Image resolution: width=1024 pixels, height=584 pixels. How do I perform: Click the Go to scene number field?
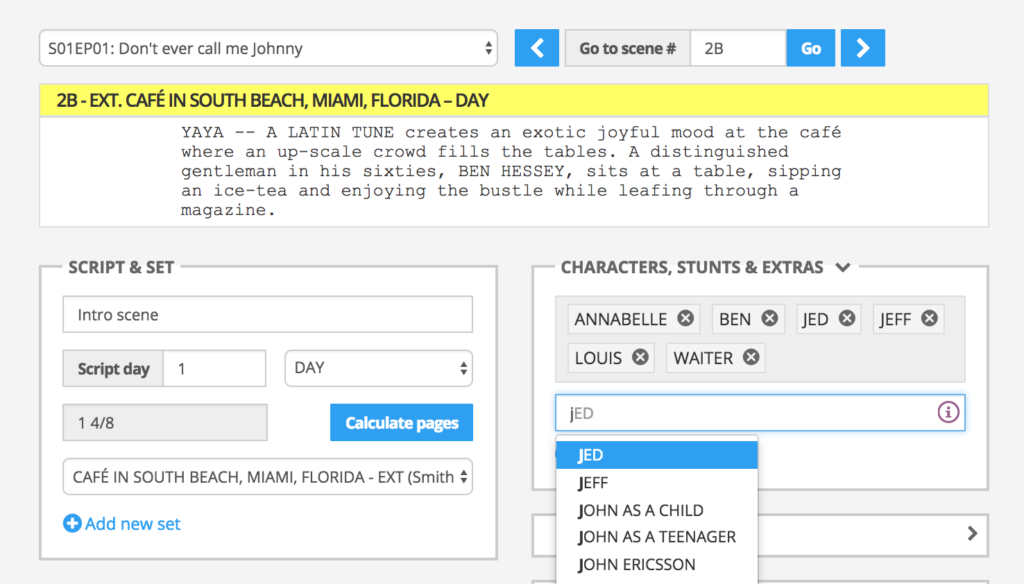737,47
